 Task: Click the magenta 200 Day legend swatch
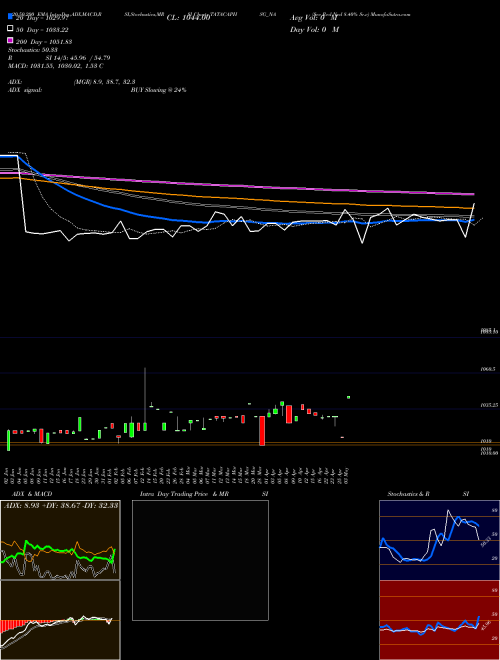click(10, 40)
